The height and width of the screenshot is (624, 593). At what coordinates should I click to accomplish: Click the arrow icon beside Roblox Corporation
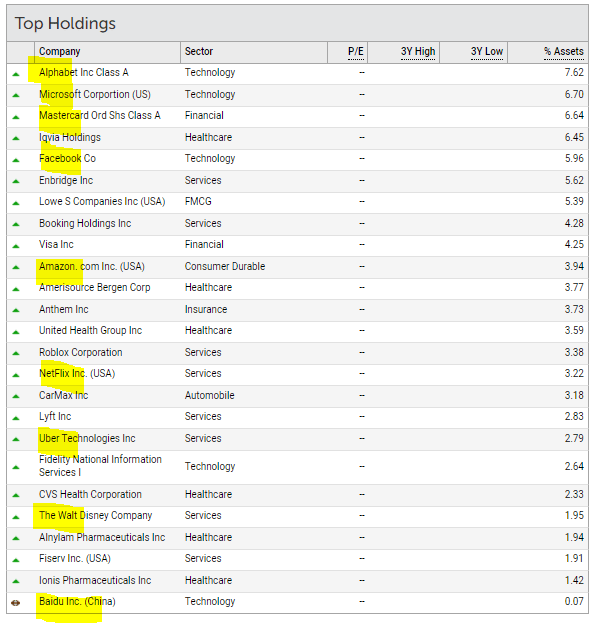(x=16, y=353)
